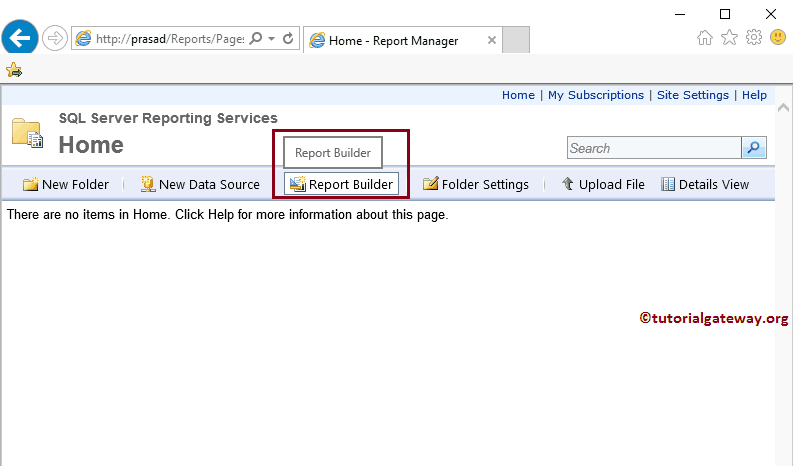Viewport: 793px width, 466px height.
Task: Open favorites with the star icon
Action: point(729,37)
